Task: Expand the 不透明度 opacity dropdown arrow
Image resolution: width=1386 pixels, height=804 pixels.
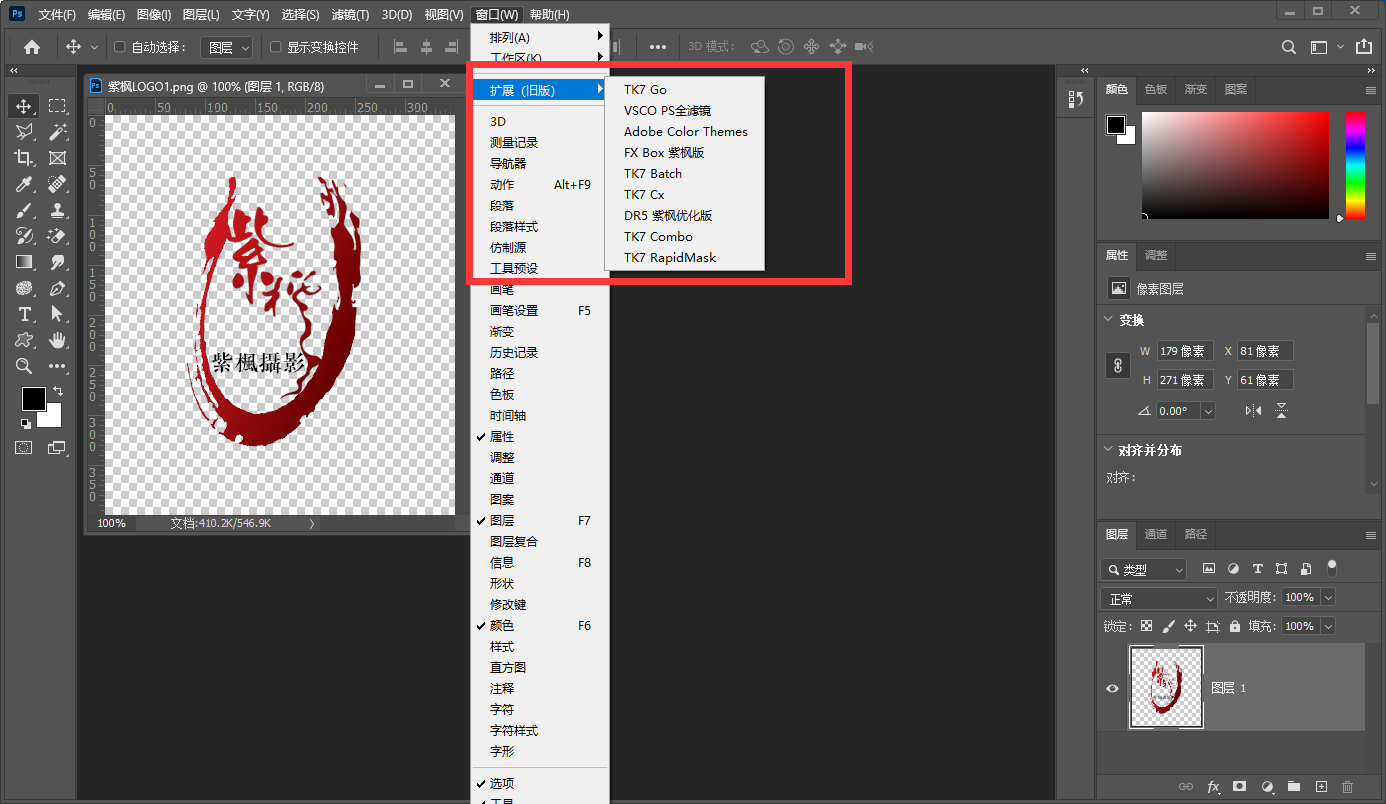Action: (x=1328, y=597)
